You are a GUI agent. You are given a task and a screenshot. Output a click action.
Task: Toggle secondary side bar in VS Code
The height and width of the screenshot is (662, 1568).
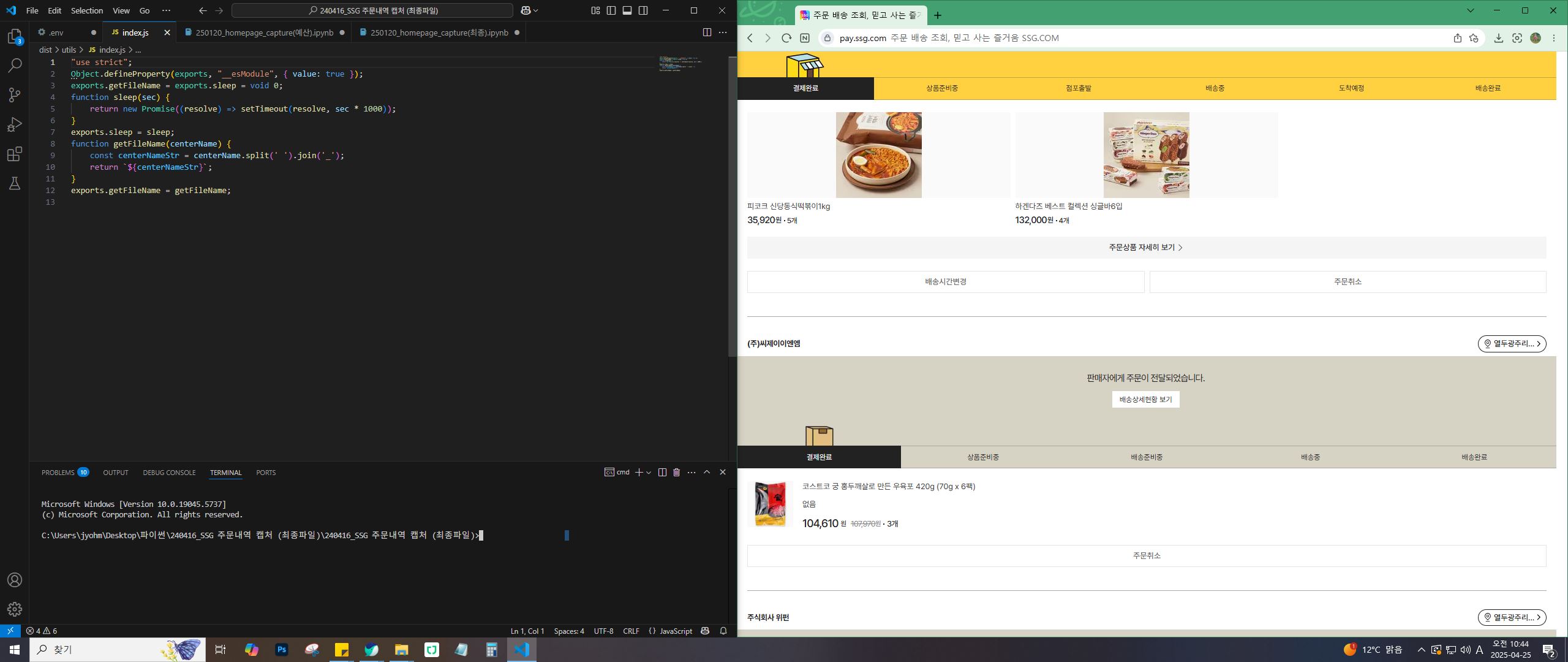(643, 10)
